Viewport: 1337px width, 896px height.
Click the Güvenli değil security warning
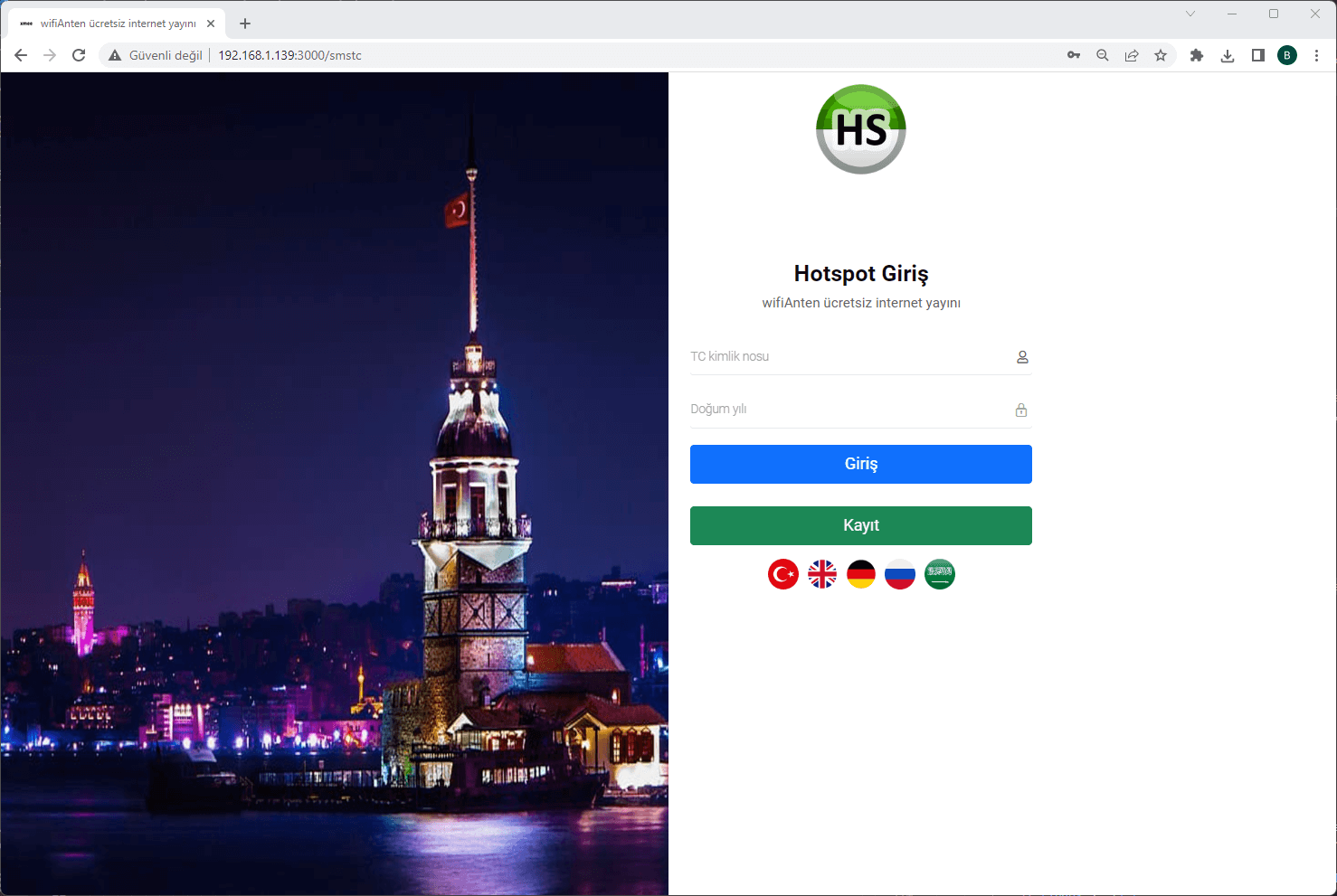pyautogui.click(x=156, y=55)
